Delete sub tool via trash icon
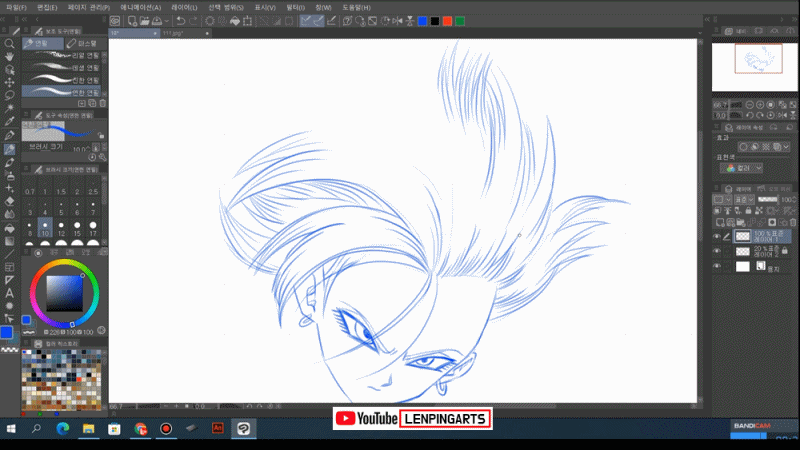Image resolution: width=800 pixels, height=450 pixels. [x=103, y=103]
